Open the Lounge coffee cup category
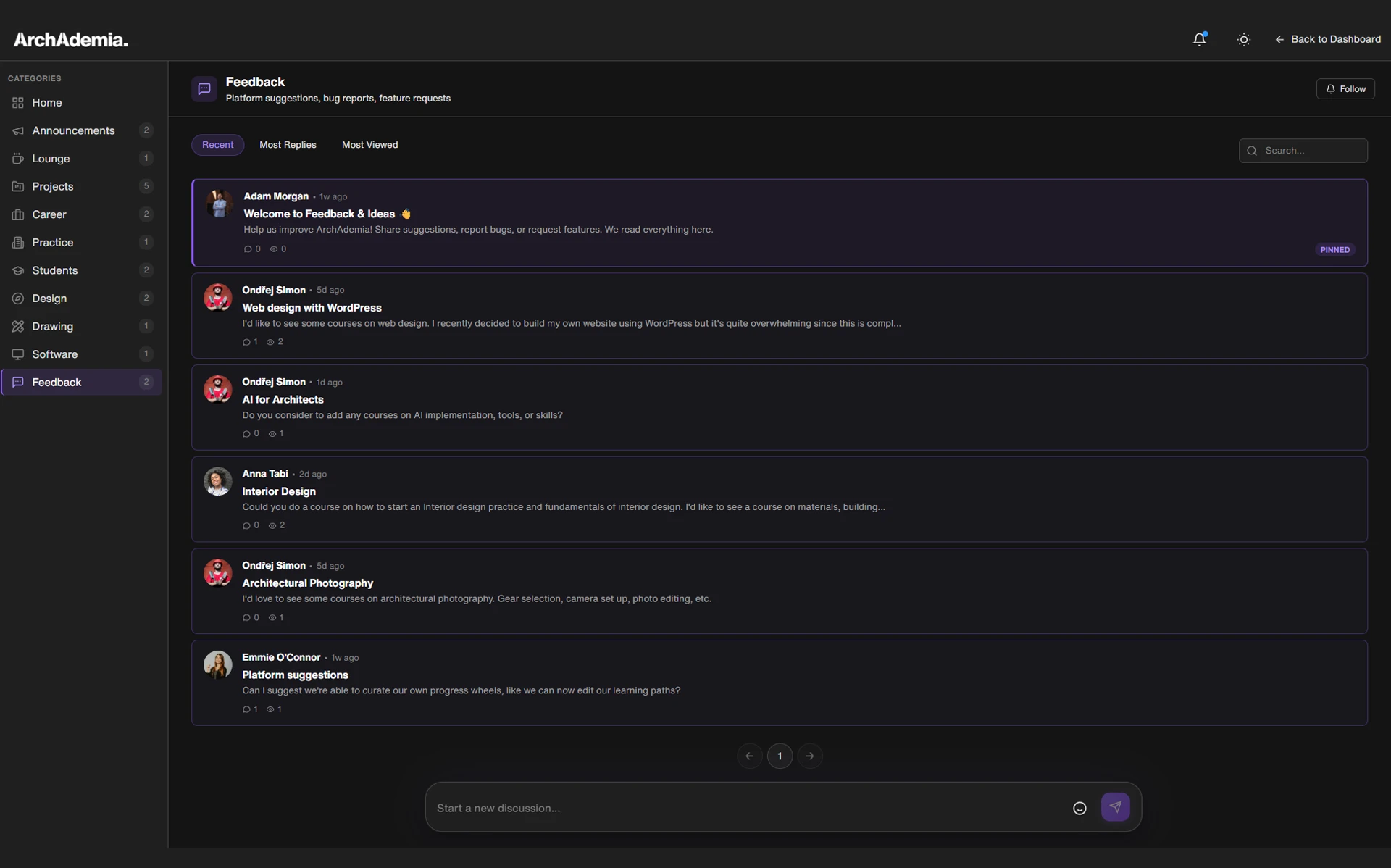 click(x=51, y=159)
